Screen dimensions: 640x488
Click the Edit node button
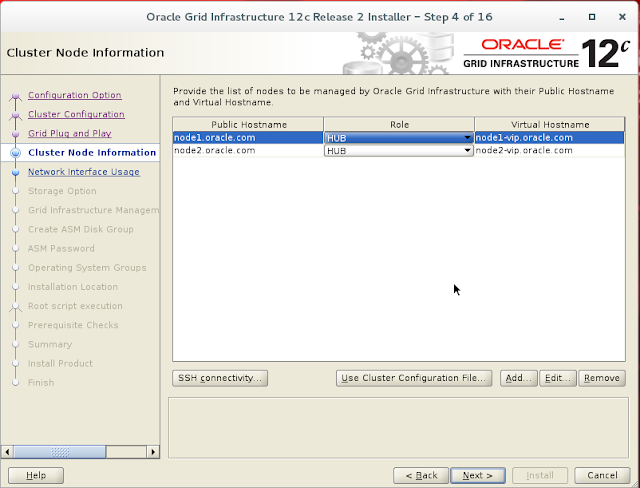558,378
